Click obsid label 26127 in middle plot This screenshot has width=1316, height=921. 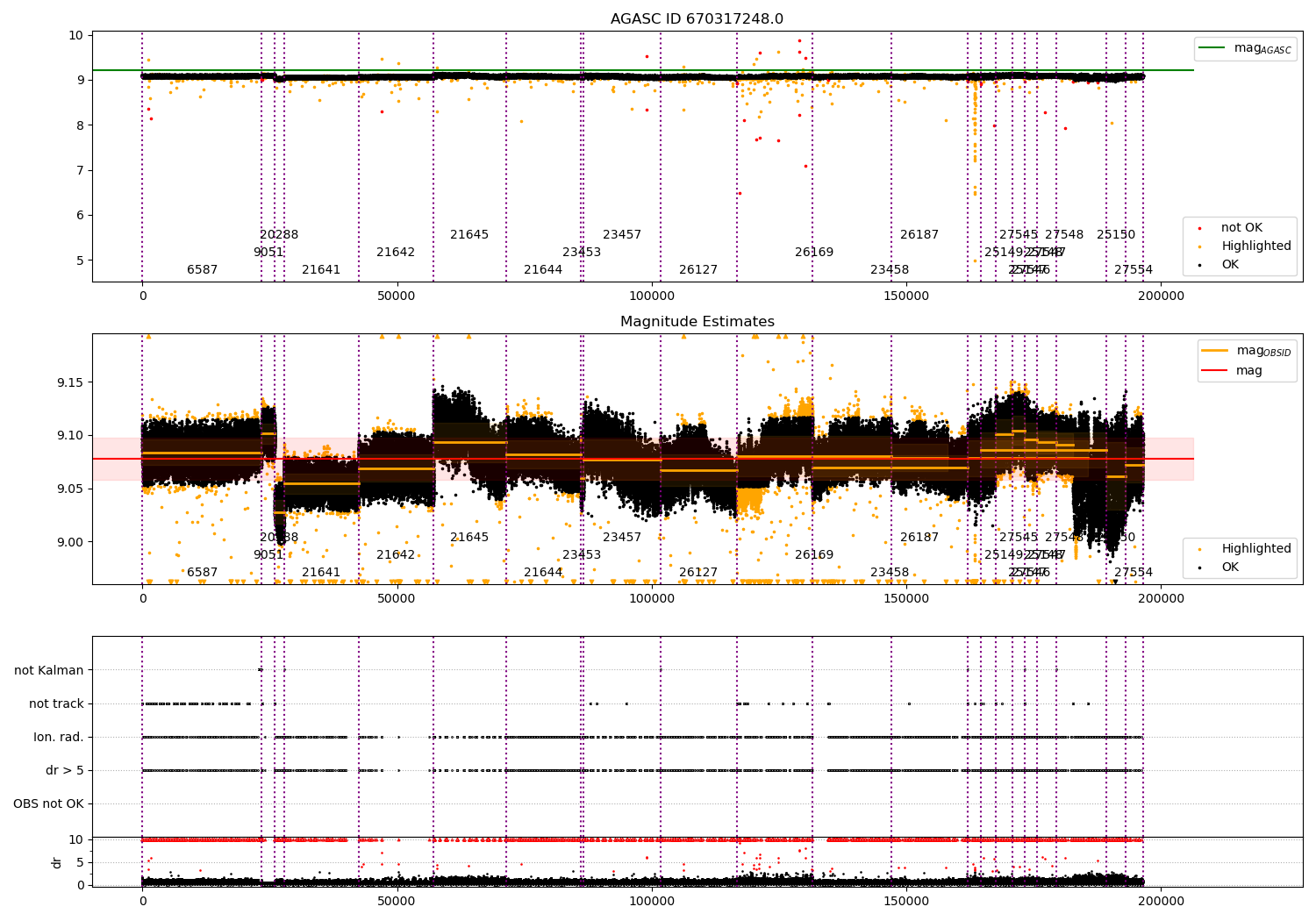pos(698,573)
